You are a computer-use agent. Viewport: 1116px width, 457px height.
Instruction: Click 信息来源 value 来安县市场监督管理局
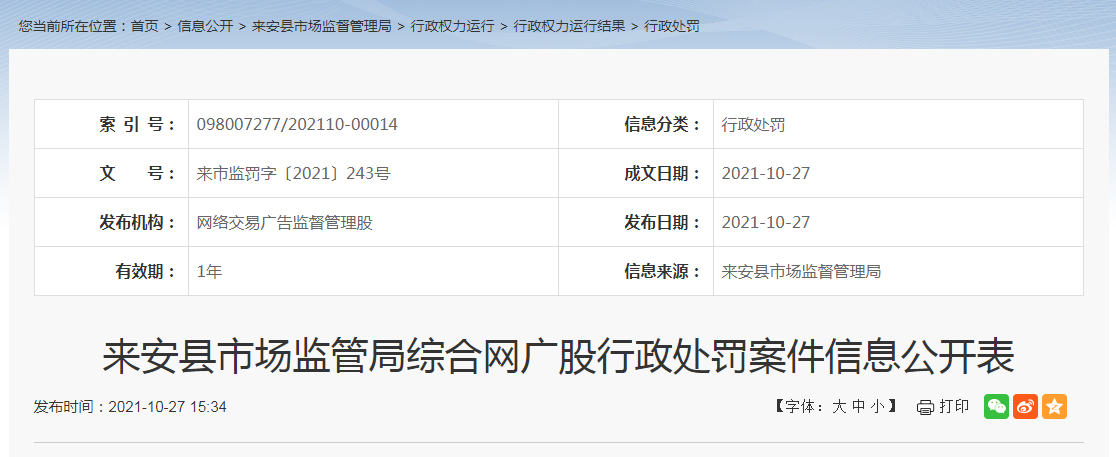[x=801, y=271]
